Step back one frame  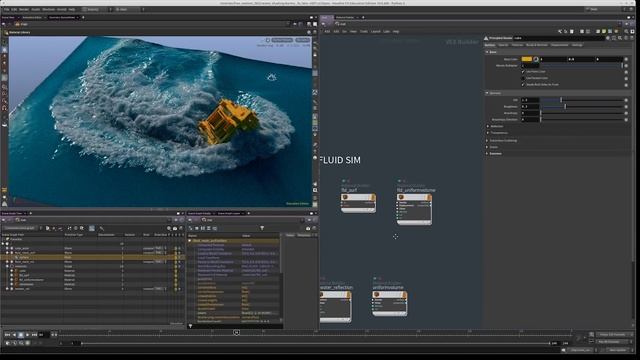(14, 335)
